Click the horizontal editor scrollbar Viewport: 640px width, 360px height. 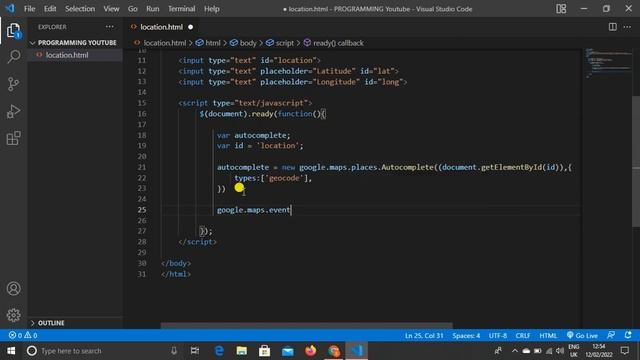point(307,326)
